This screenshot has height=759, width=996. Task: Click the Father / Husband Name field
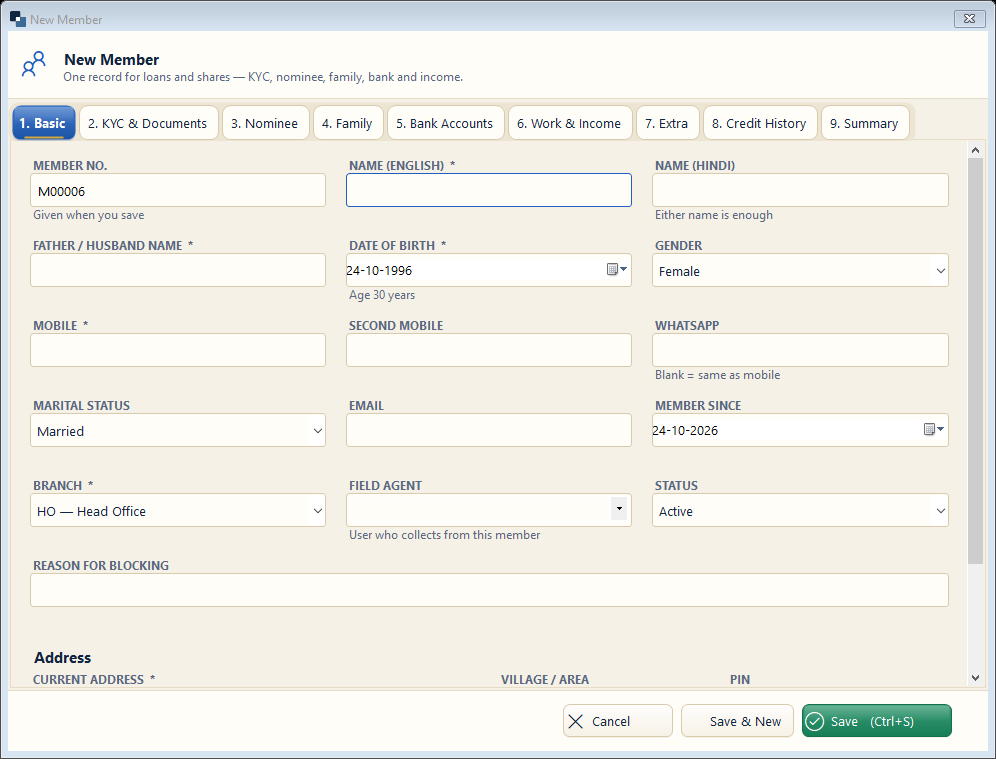[x=178, y=270]
